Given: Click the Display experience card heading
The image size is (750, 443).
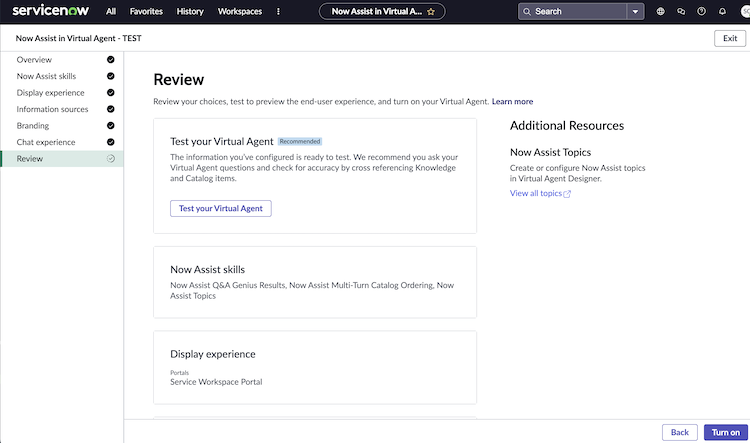Looking at the screenshot, I should tap(213, 354).
